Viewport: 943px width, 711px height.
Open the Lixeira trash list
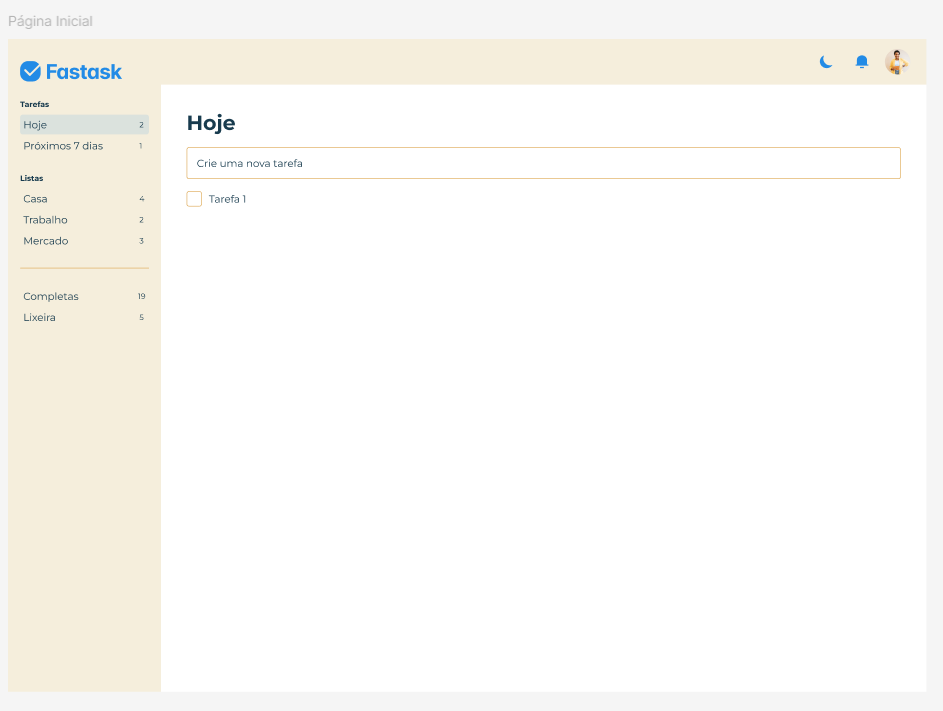pyautogui.click(x=84, y=317)
